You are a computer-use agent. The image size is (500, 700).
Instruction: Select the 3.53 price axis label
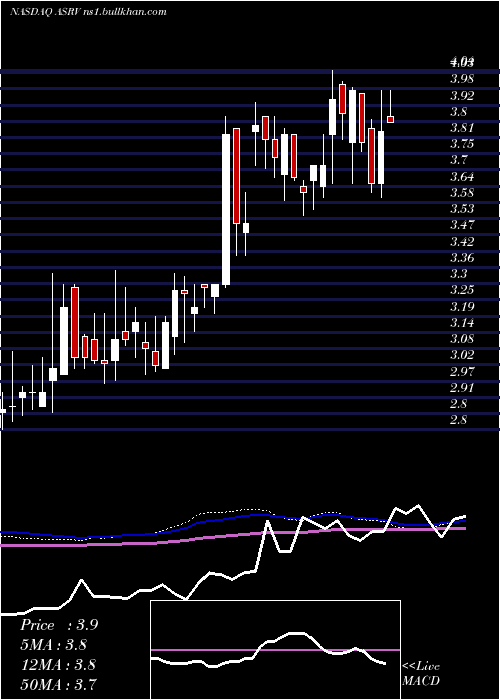tap(462, 209)
